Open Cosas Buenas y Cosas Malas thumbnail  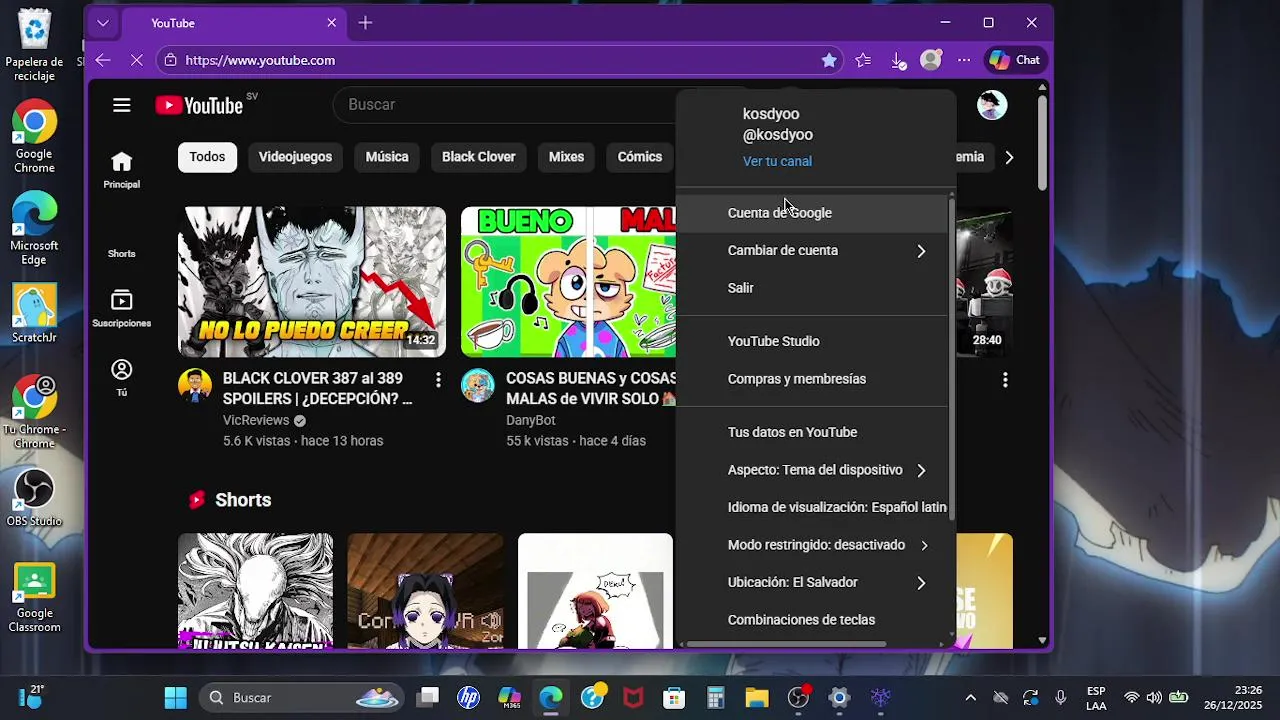568,282
